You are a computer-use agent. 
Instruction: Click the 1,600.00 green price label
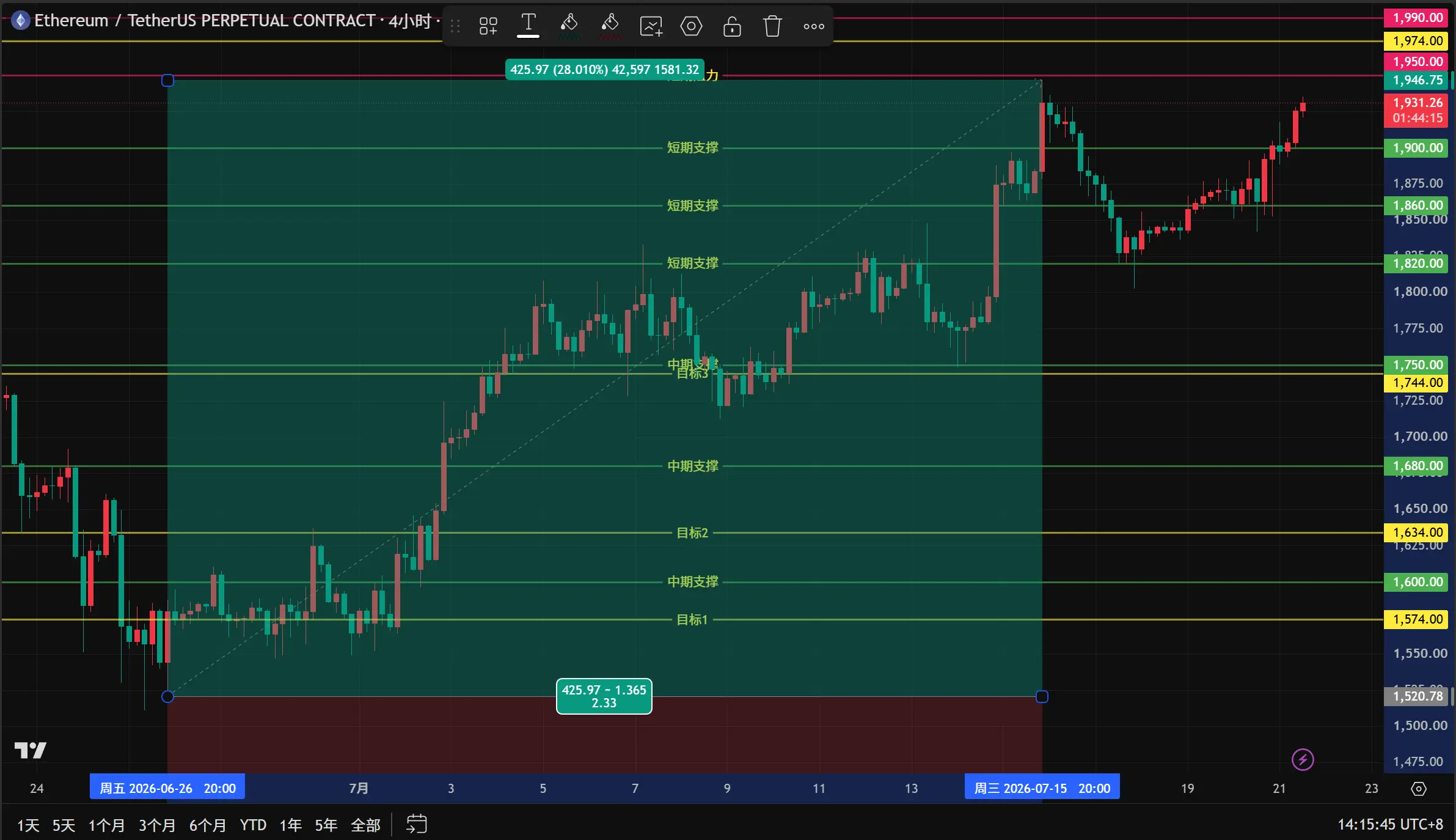point(1417,582)
